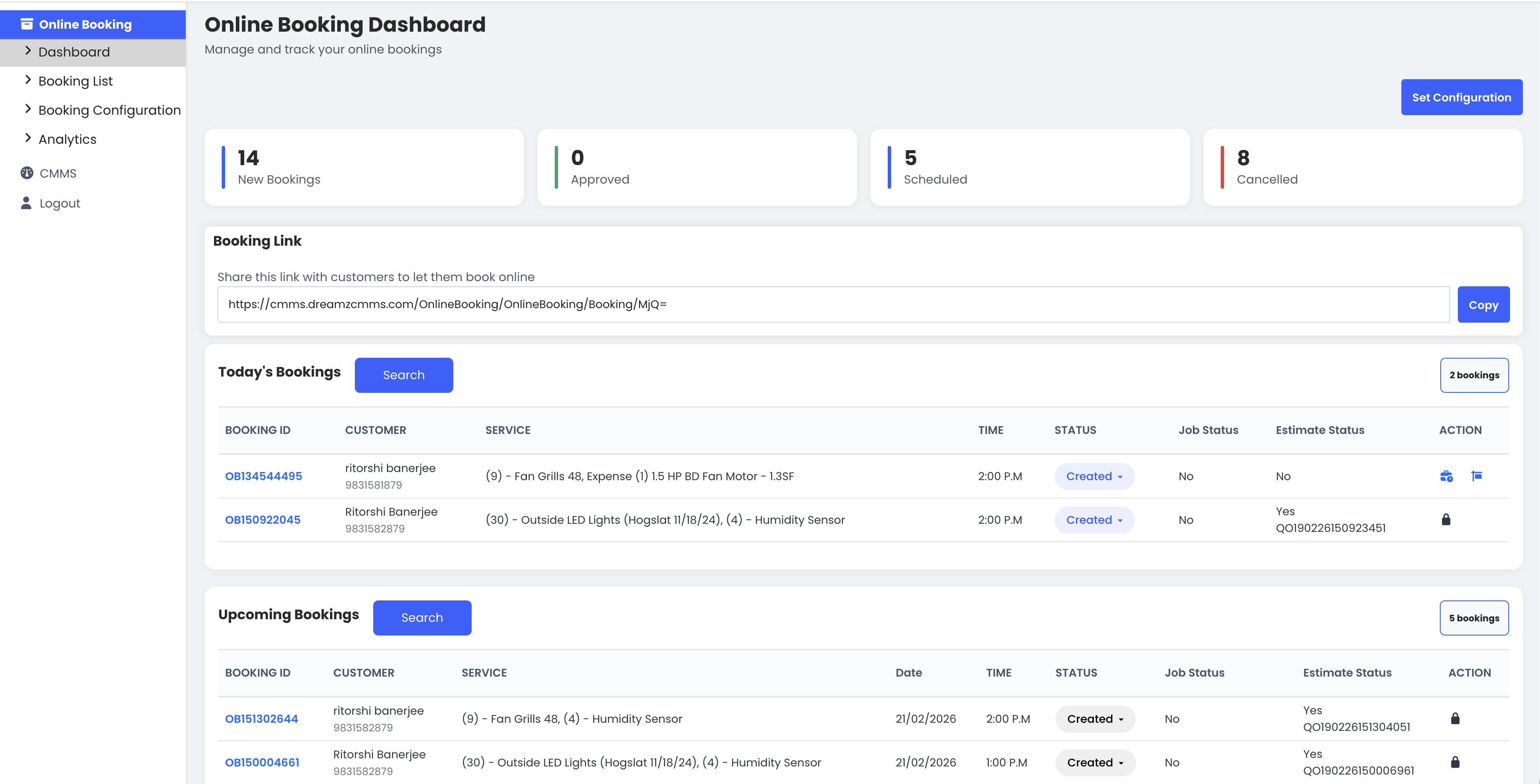The height and width of the screenshot is (784, 1540).
Task: Open Created status dropdown for OB151302644
Action: (x=1094, y=719)
